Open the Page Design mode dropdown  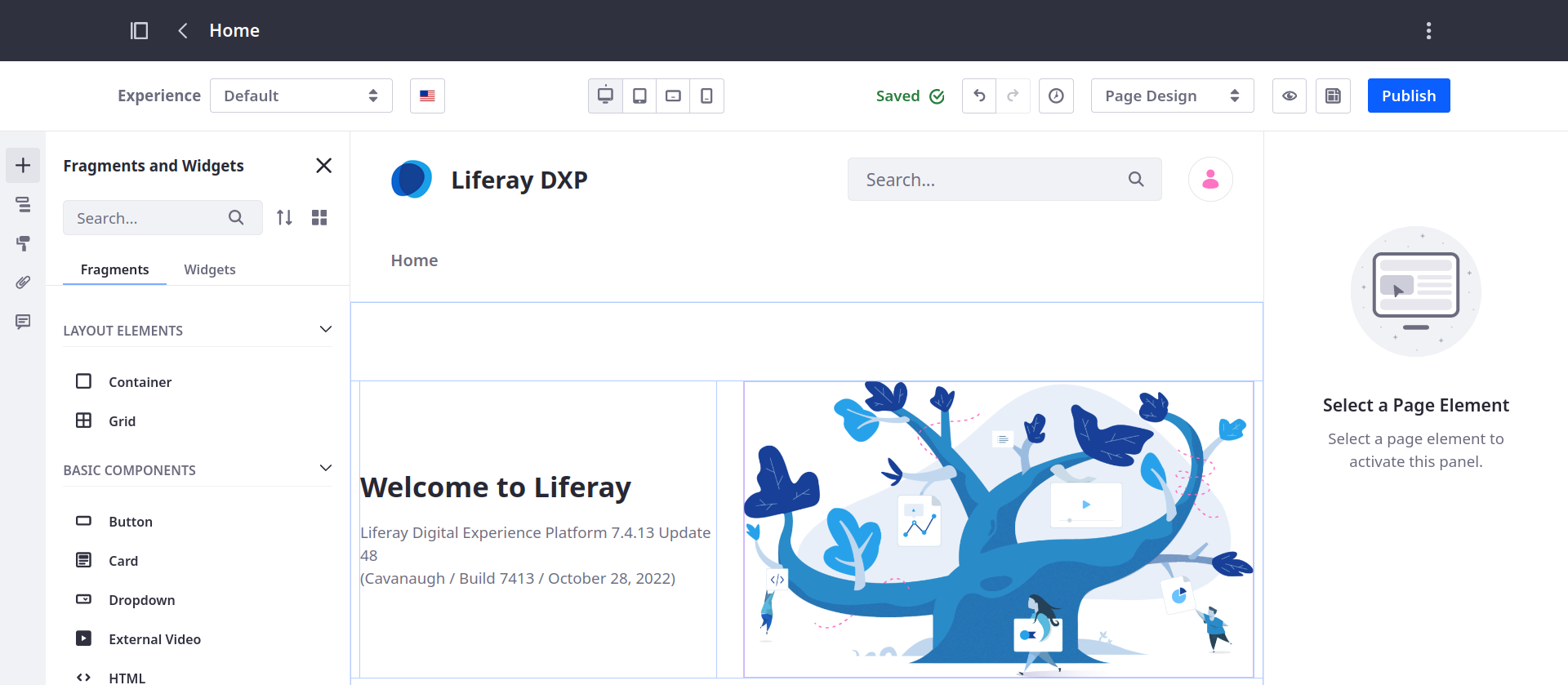pyautogui.click(x=1172, y=96)
